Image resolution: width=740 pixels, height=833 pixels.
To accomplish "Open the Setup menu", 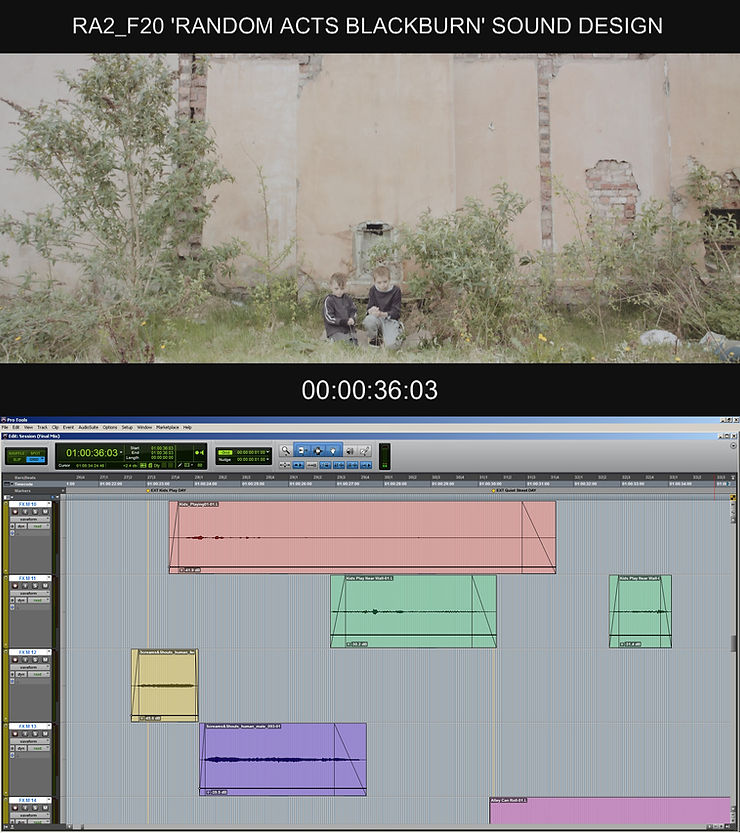I will pos(127,427).
